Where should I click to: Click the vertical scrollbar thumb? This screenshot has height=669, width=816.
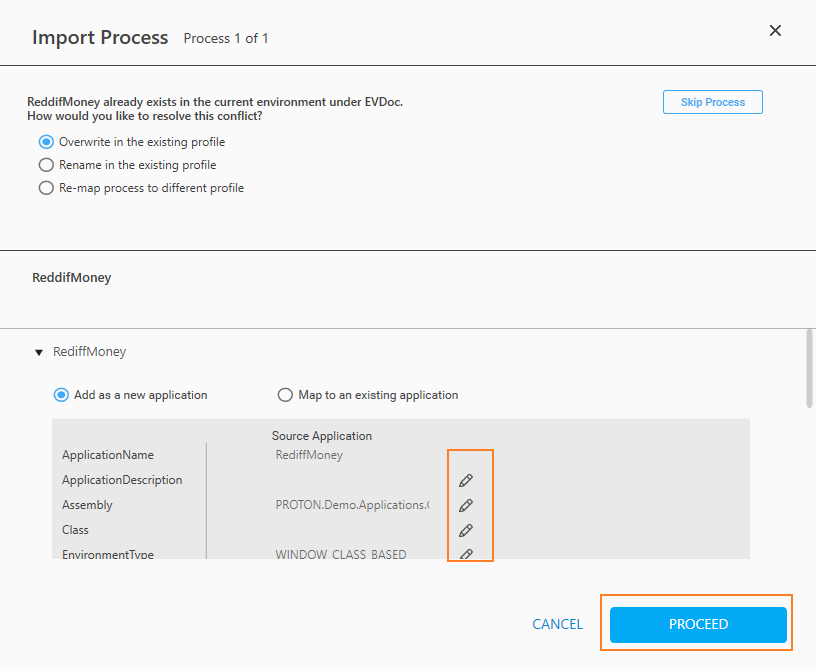(x=809, y=368)
